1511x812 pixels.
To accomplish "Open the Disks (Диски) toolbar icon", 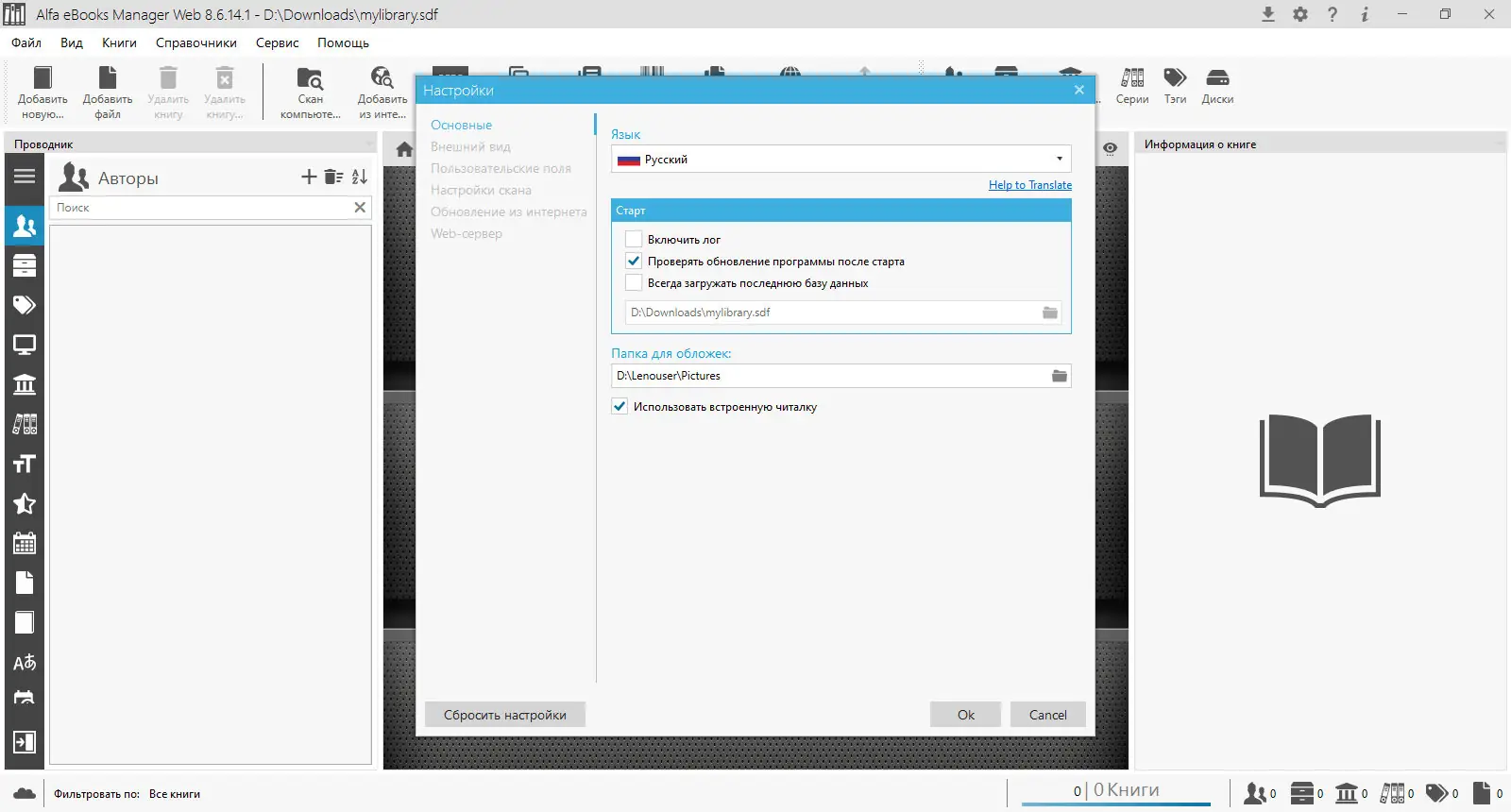I will pyautogui.click(x=1217, y=86).
